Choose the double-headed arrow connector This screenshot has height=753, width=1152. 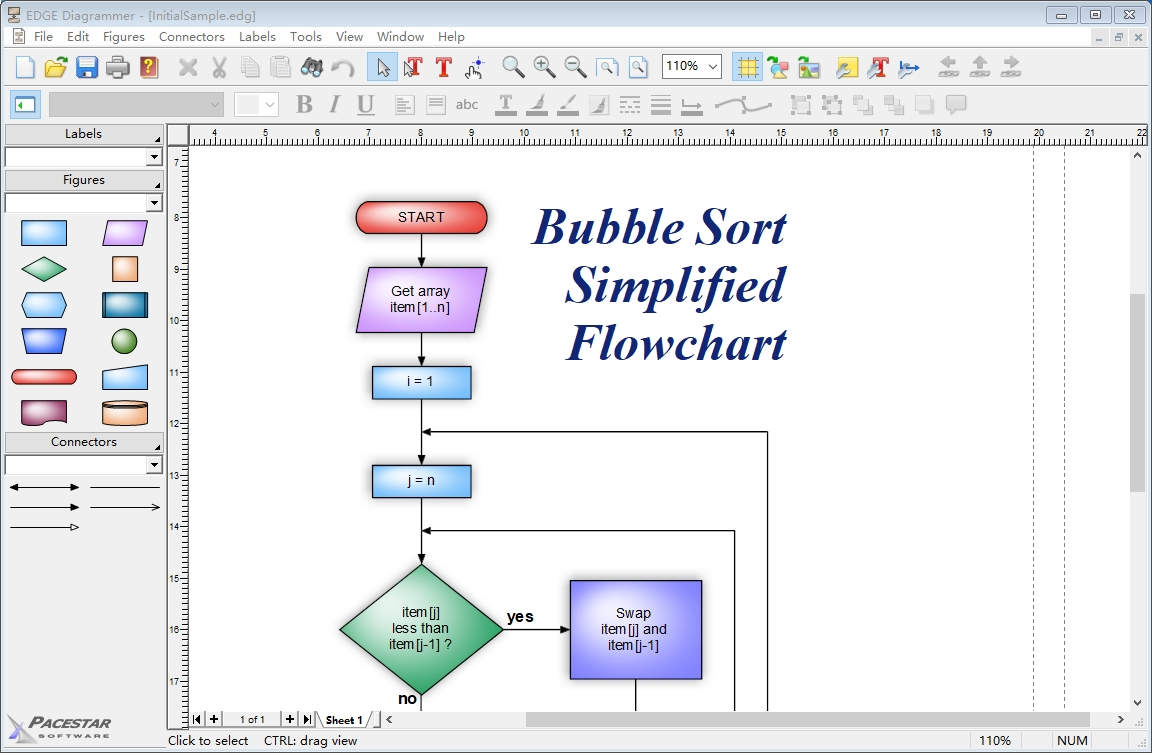click(44, 487)
